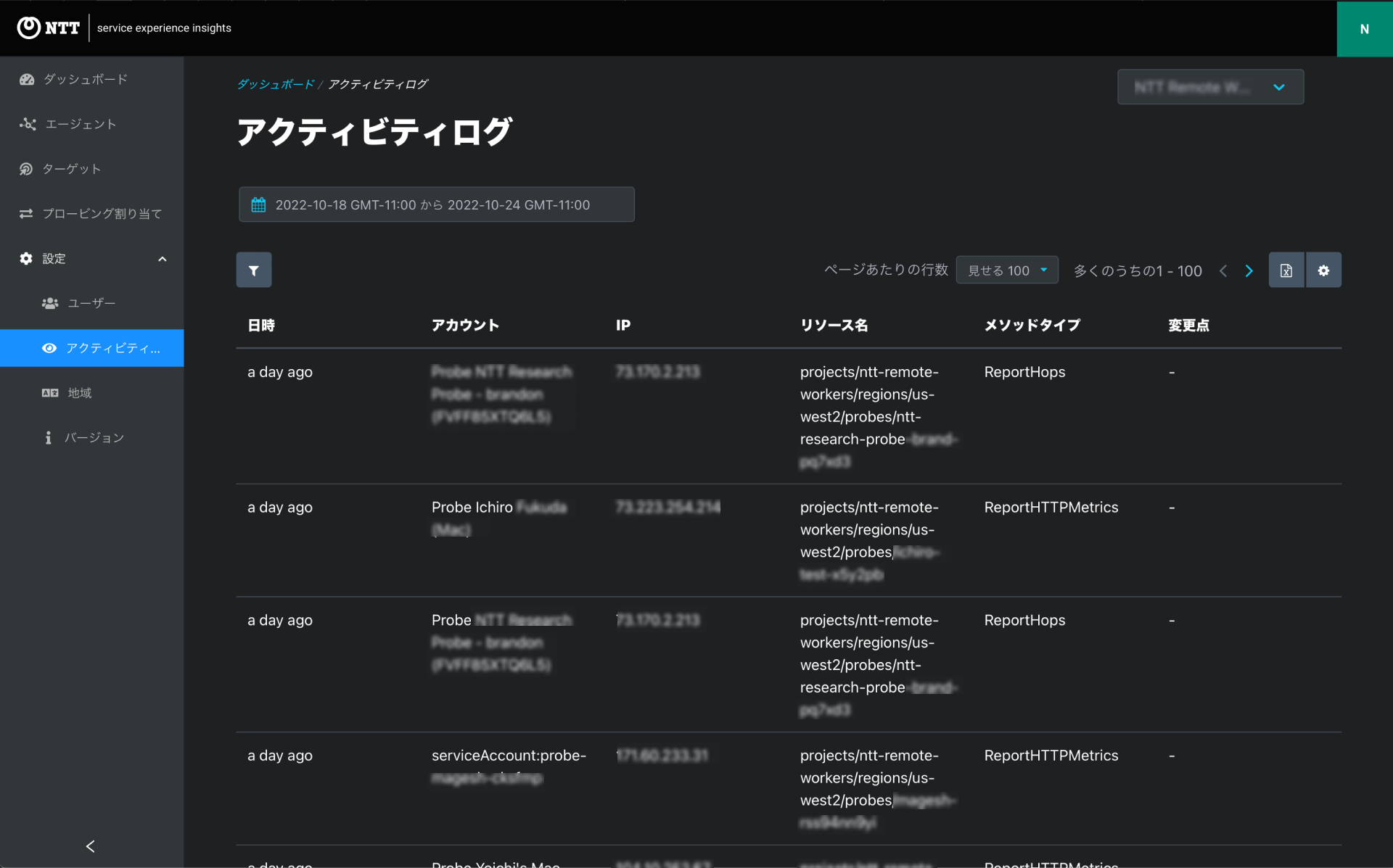This screenshot has height=868, width=1393.
Task: Export table via Excel file icon
Action: 1286,270
